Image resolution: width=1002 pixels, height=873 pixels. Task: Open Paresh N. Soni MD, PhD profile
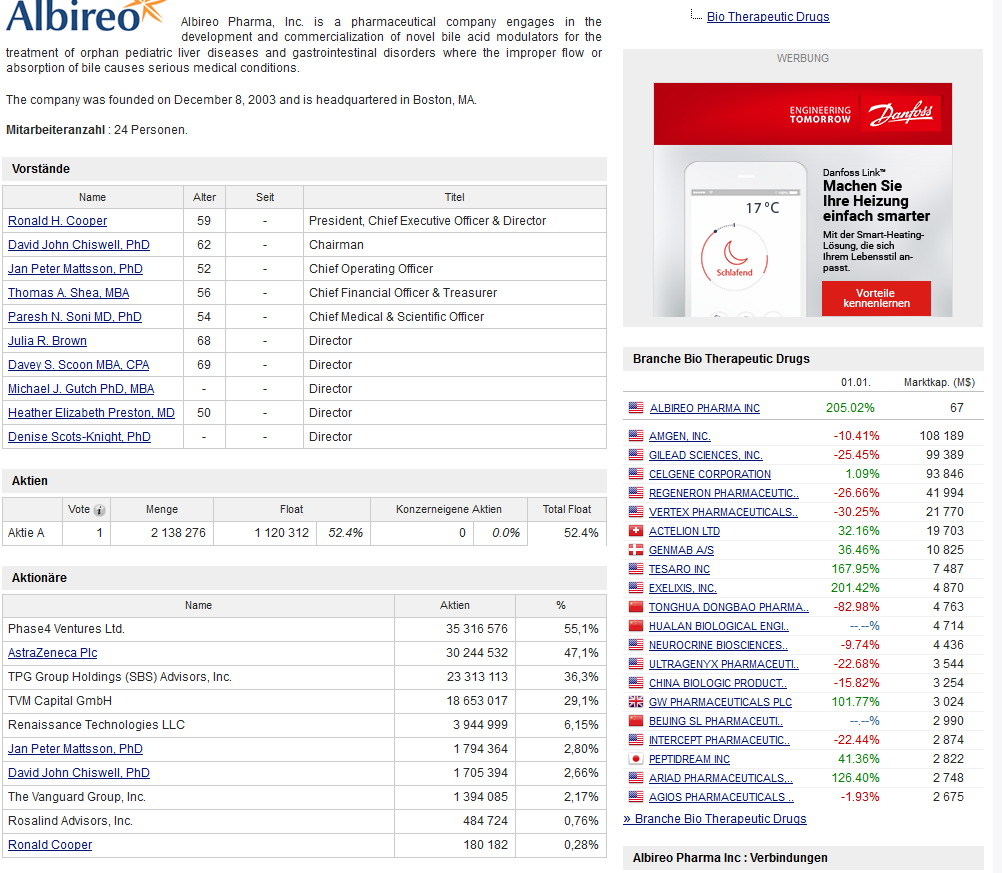click(x=75, y=317)
